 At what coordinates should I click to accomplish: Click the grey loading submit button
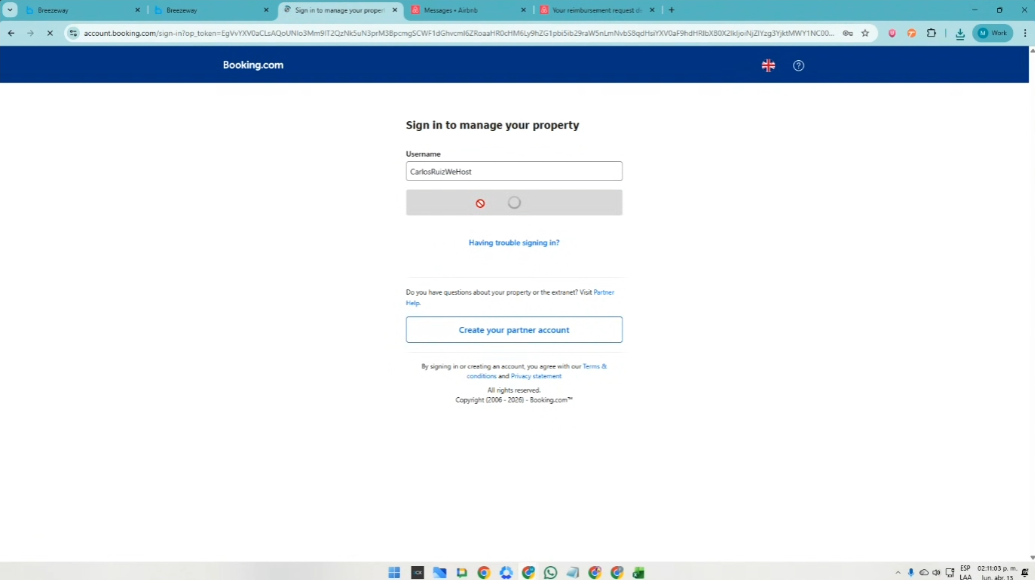(x=514, y=203)
